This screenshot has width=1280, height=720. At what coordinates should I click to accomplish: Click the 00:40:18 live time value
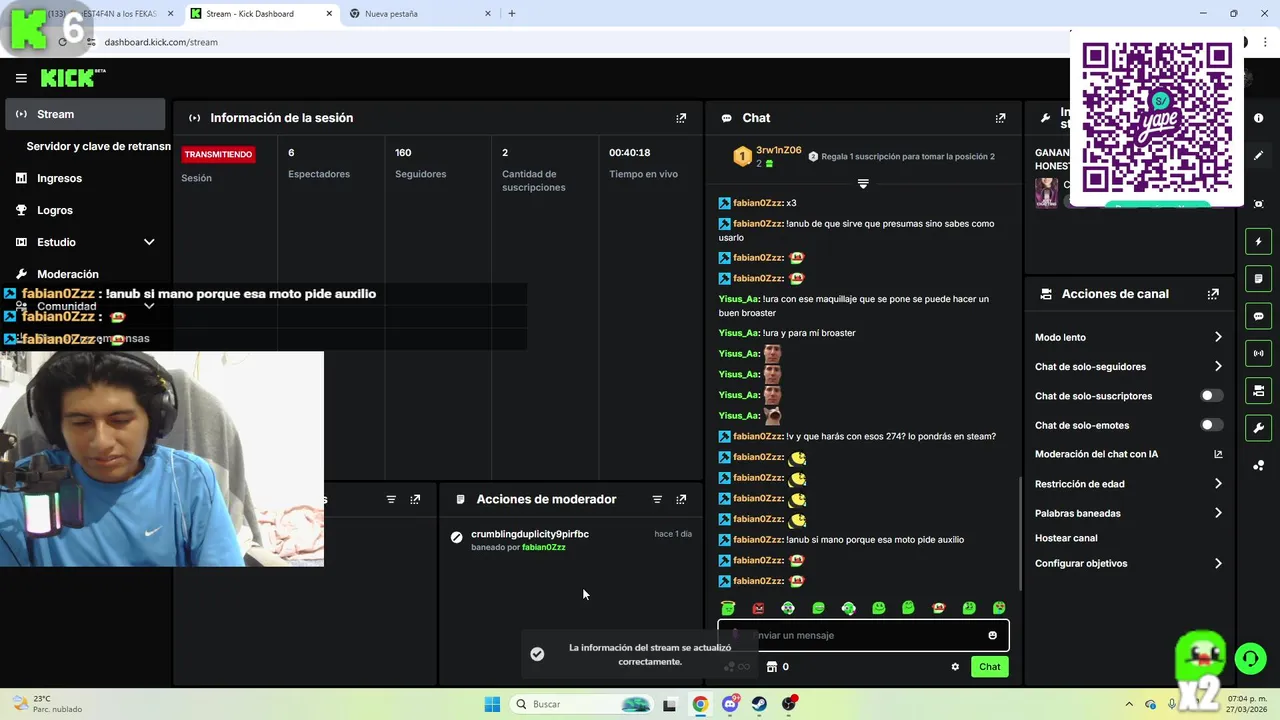click(630, 153)
